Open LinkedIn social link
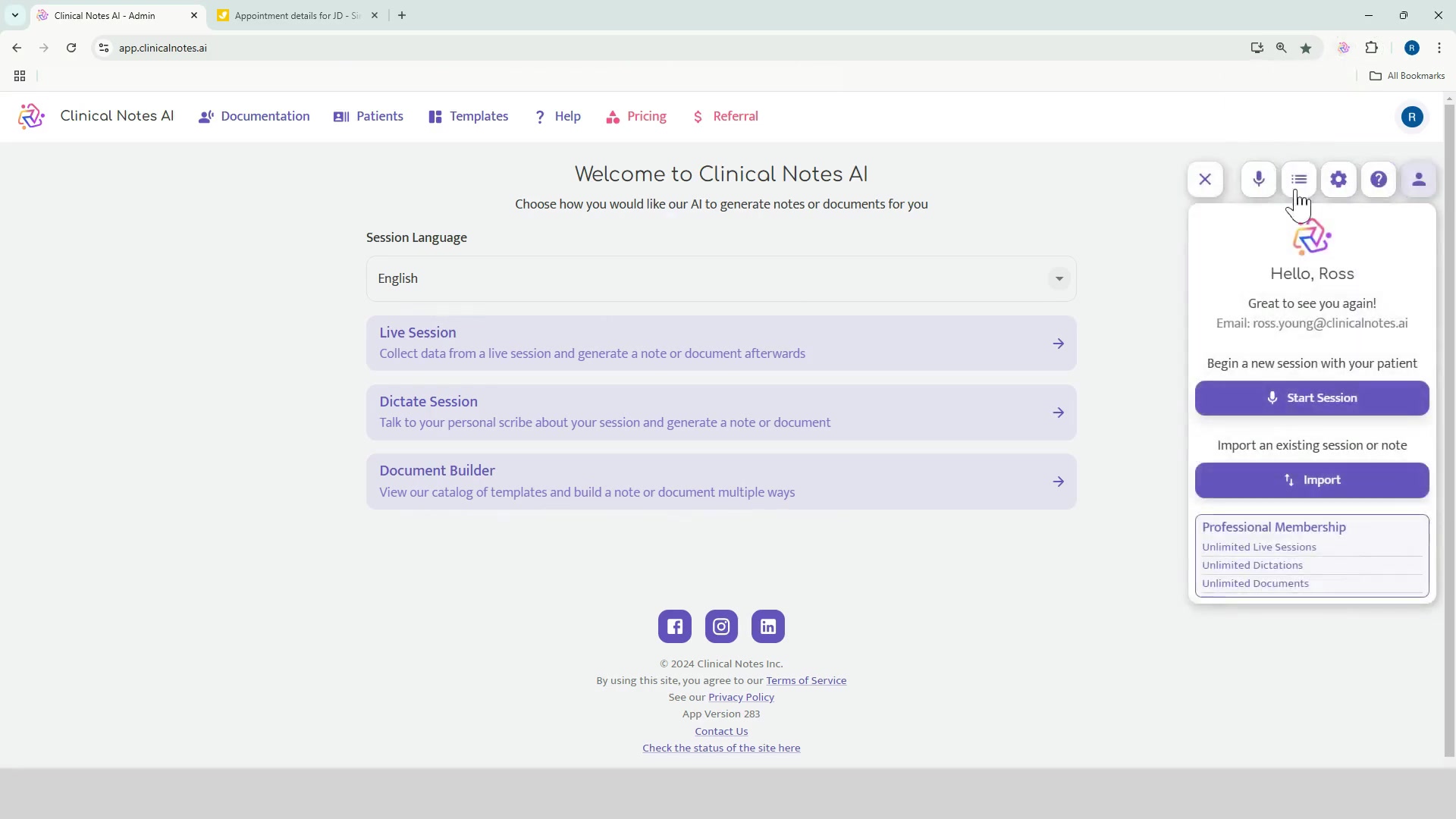This screenshot has height=819, width=1456. pos(768,626)
